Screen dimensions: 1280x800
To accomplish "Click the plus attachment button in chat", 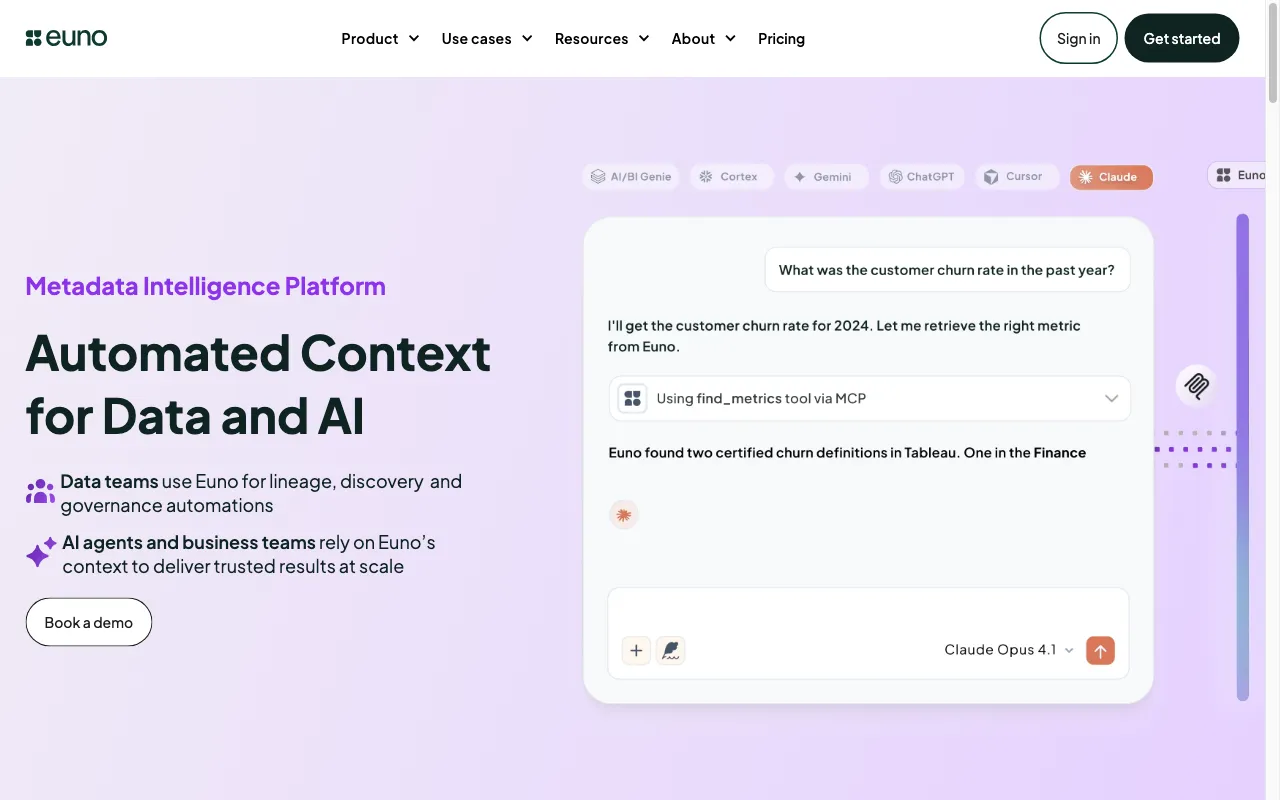I will [x=636, y=650].
